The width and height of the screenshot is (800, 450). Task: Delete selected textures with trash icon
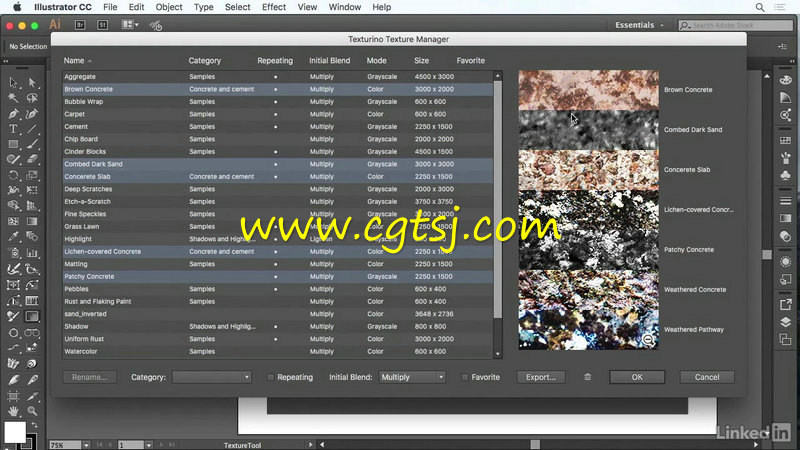coord(588,377)
